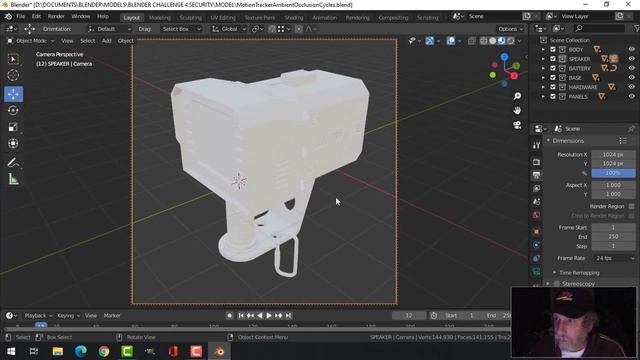Uncheck the BODY collection checkbox
The height and width of the screenshot is (360, 640).
coord(553,49)
